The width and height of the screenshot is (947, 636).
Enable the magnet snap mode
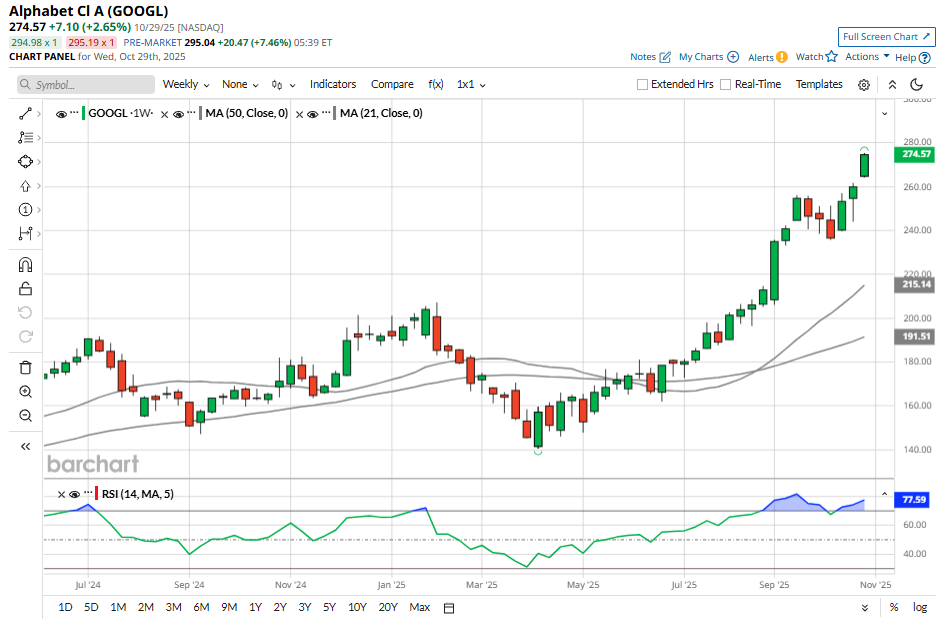[x=26, y=264]
